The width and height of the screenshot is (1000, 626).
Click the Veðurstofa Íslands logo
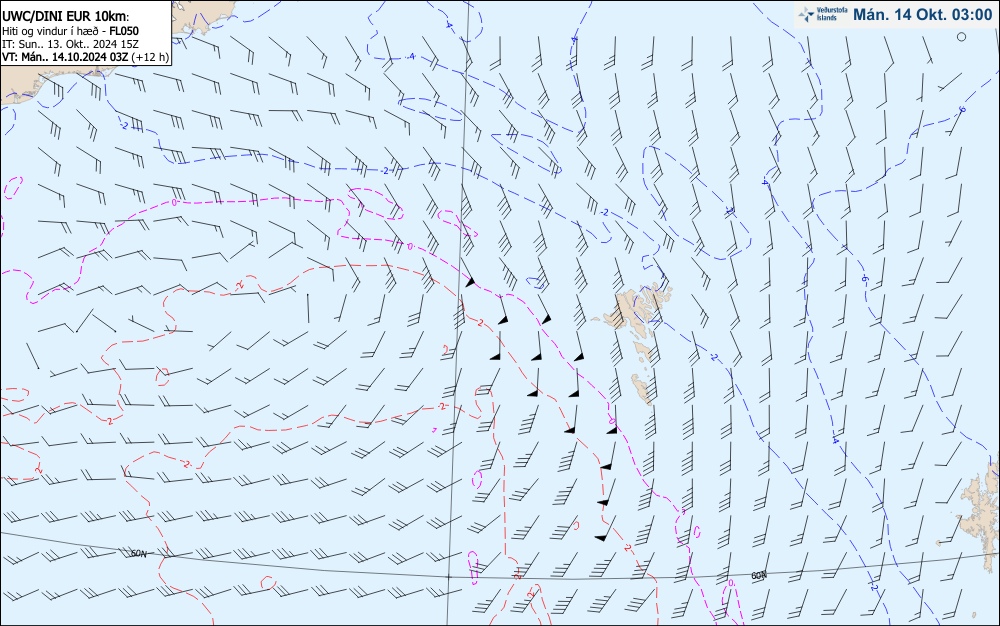pos(823,14)
